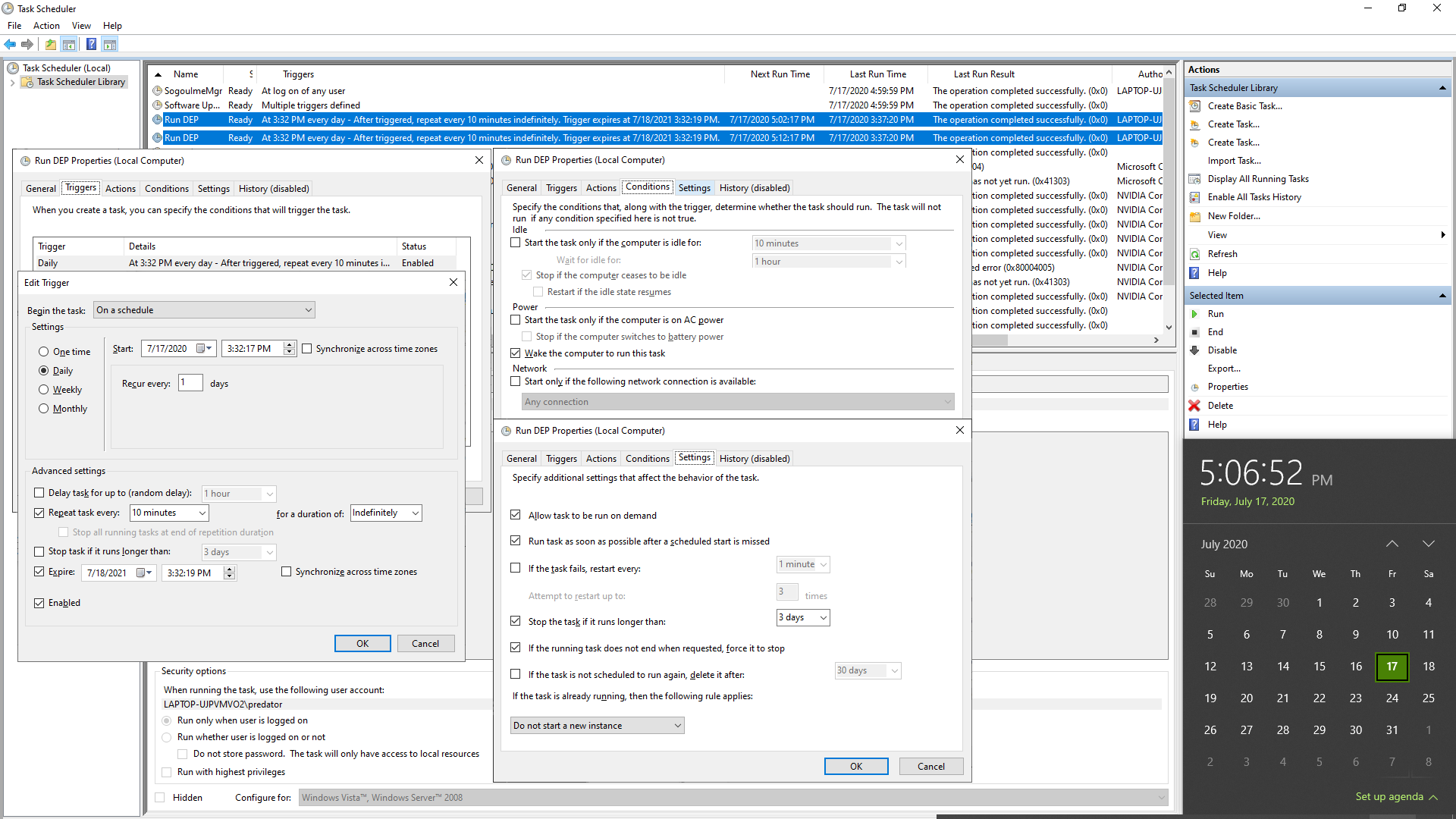
Task: Collapse the Selected Item actions section
Action: pos(1442,296)
